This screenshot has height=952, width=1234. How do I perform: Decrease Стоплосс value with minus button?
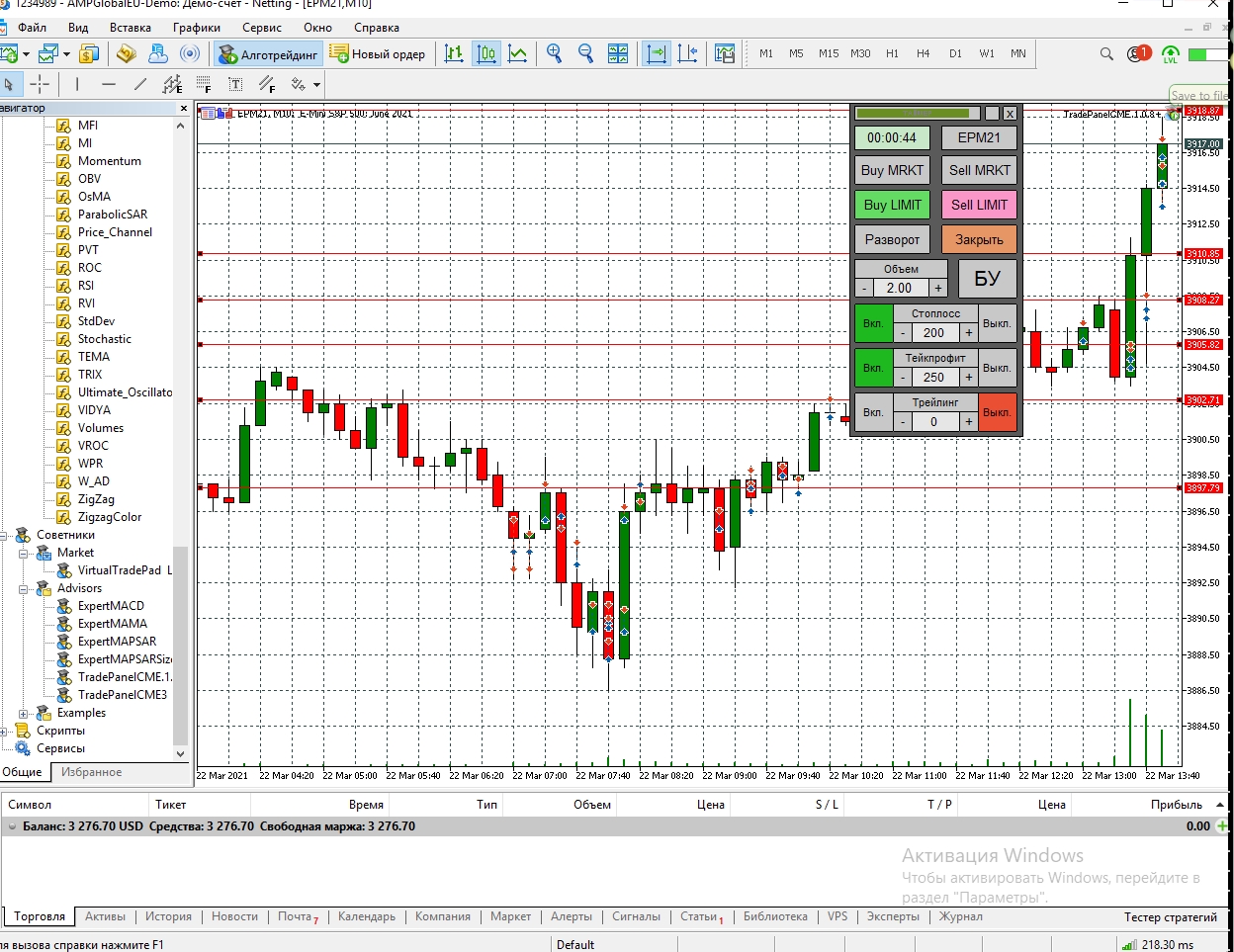point(903,333)
